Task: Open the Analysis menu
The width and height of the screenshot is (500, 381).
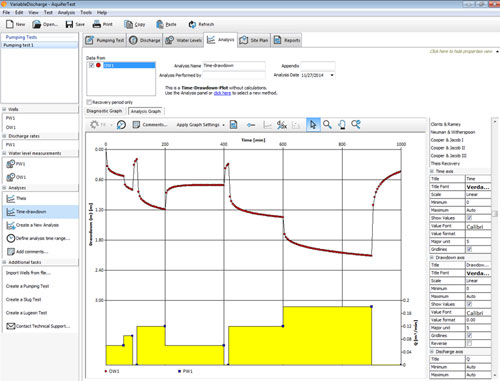Action: coord(66,12)
